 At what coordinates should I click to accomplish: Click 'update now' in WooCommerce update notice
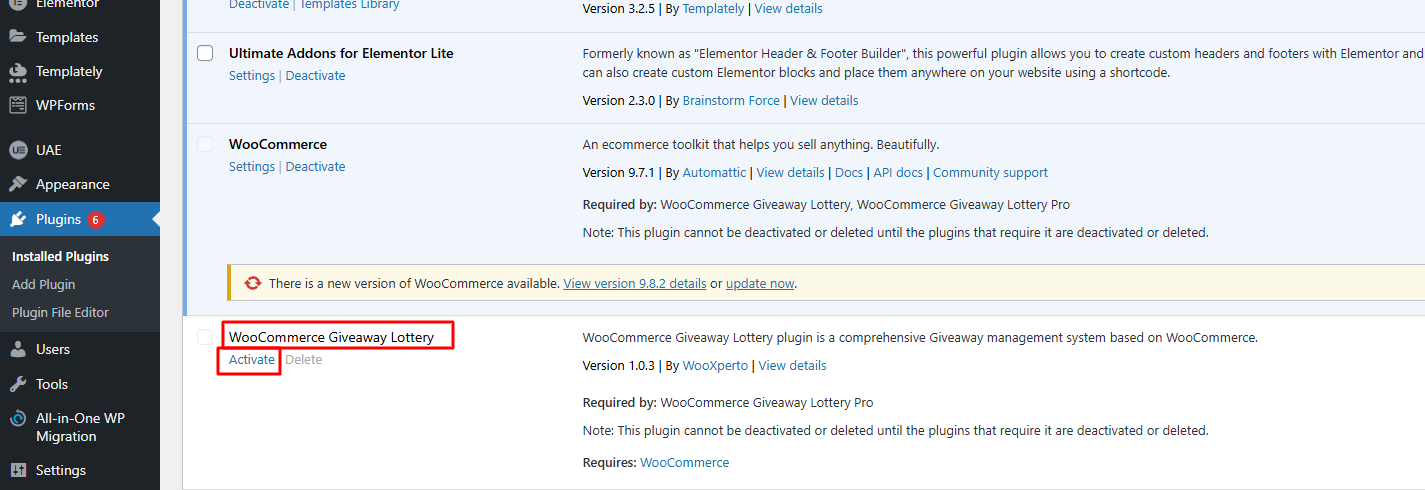tap(759, 283)
